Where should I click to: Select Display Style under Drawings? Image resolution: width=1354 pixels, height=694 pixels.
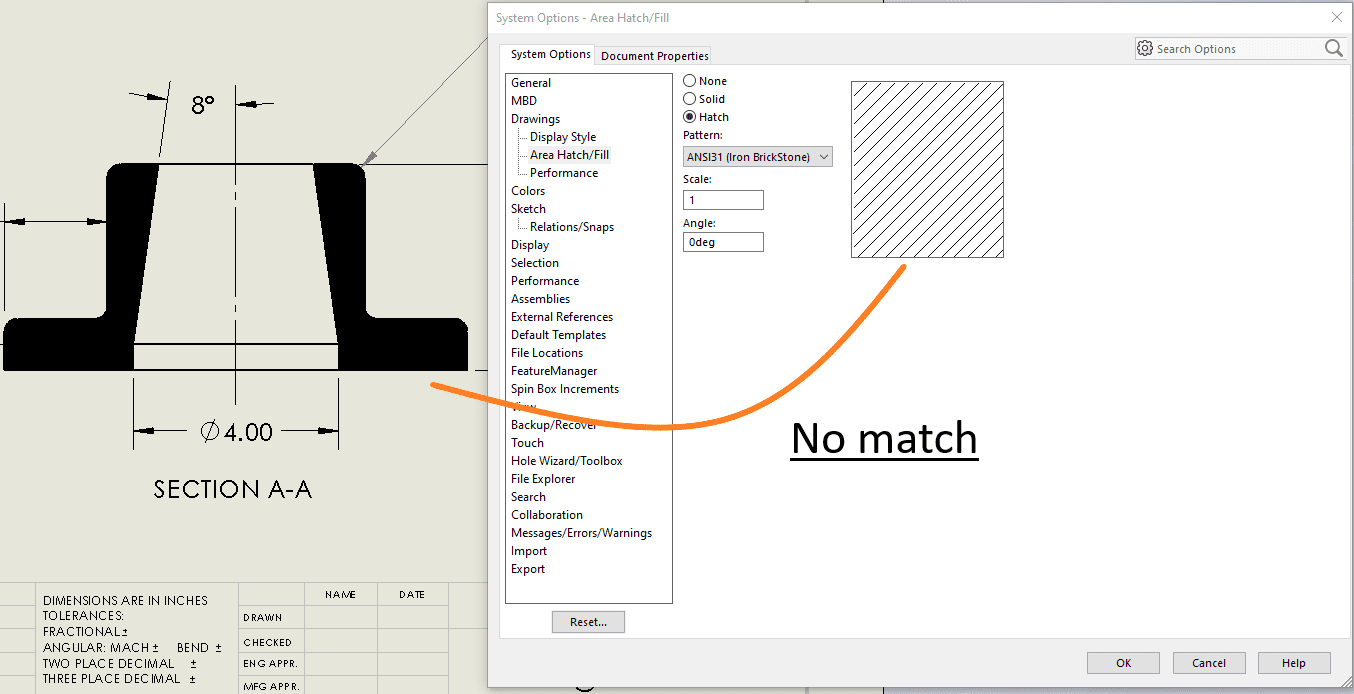(559, 136)
